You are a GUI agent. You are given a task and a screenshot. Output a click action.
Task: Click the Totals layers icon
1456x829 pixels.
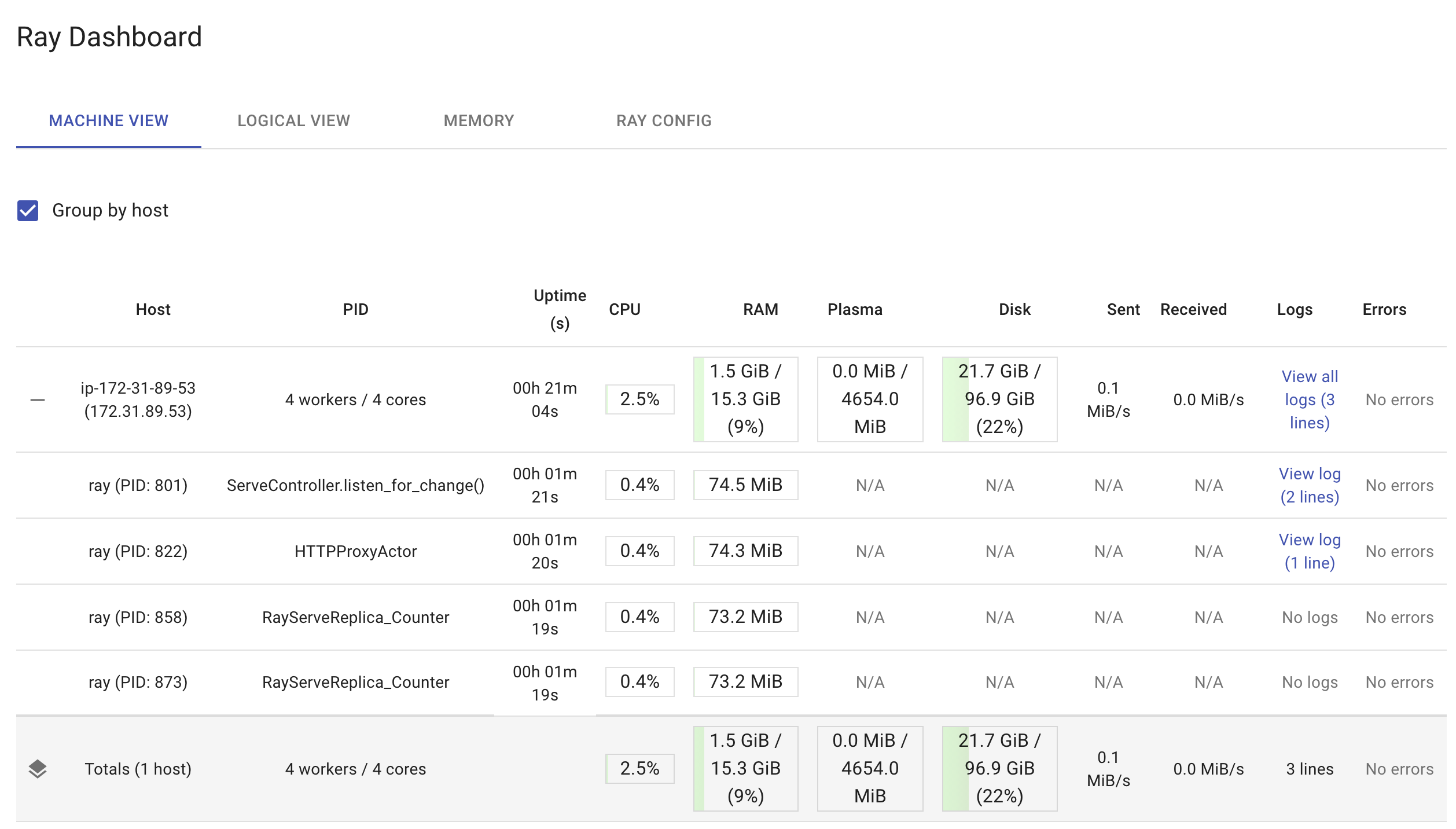pyautogui.click(x=38, y=769)
